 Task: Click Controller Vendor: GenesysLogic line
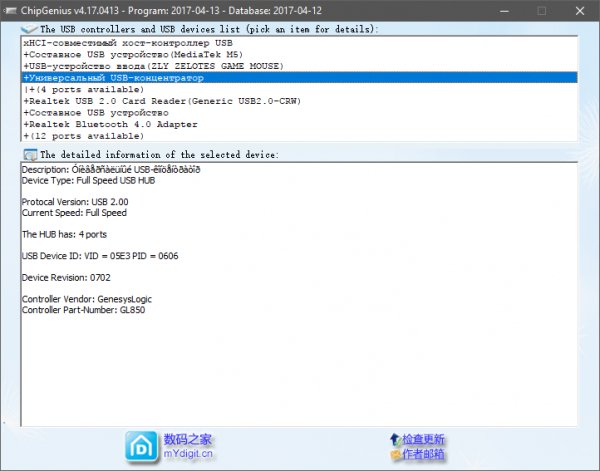(87, 299)
